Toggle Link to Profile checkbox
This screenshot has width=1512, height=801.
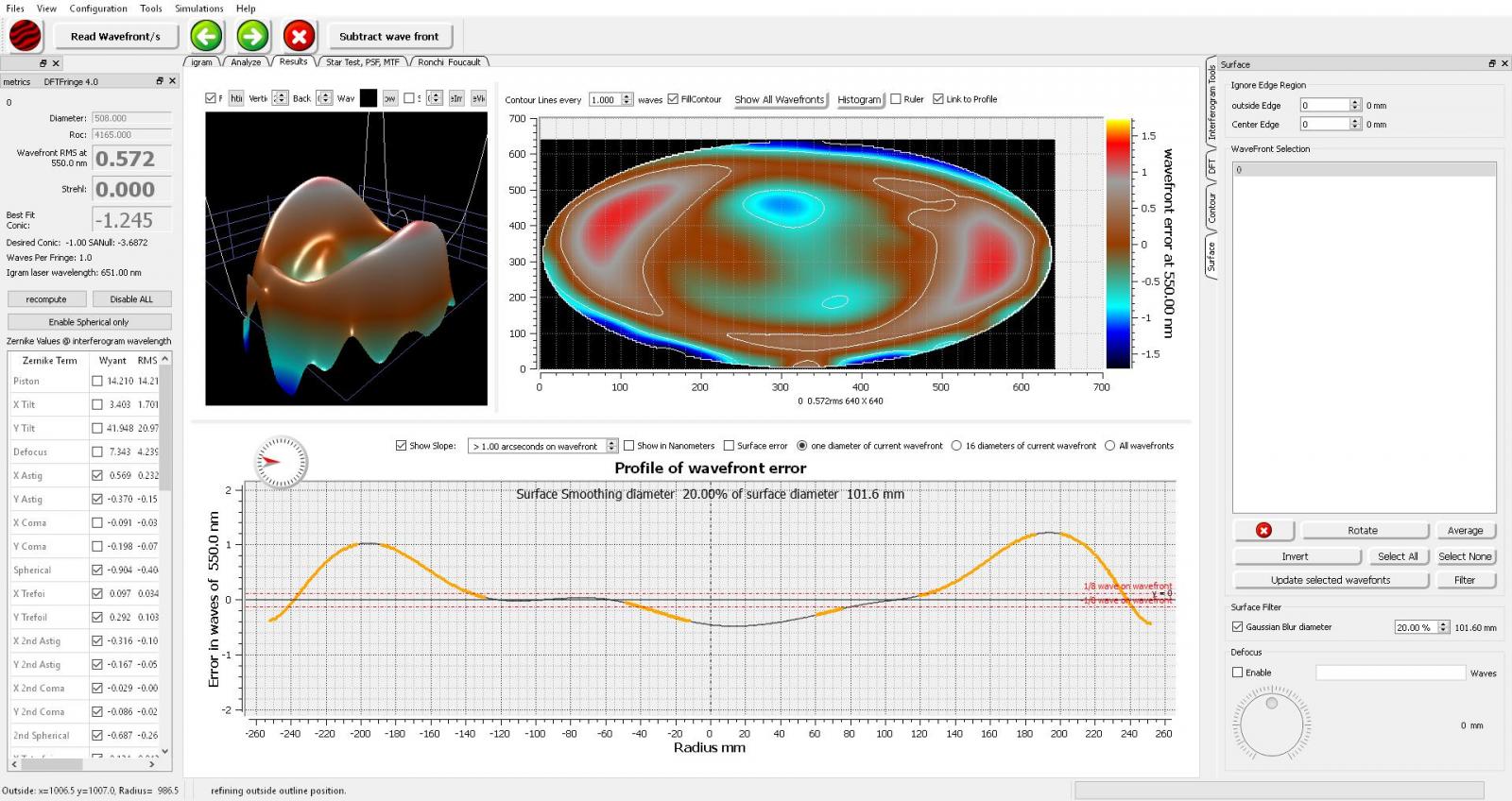(x=938, y=99)
